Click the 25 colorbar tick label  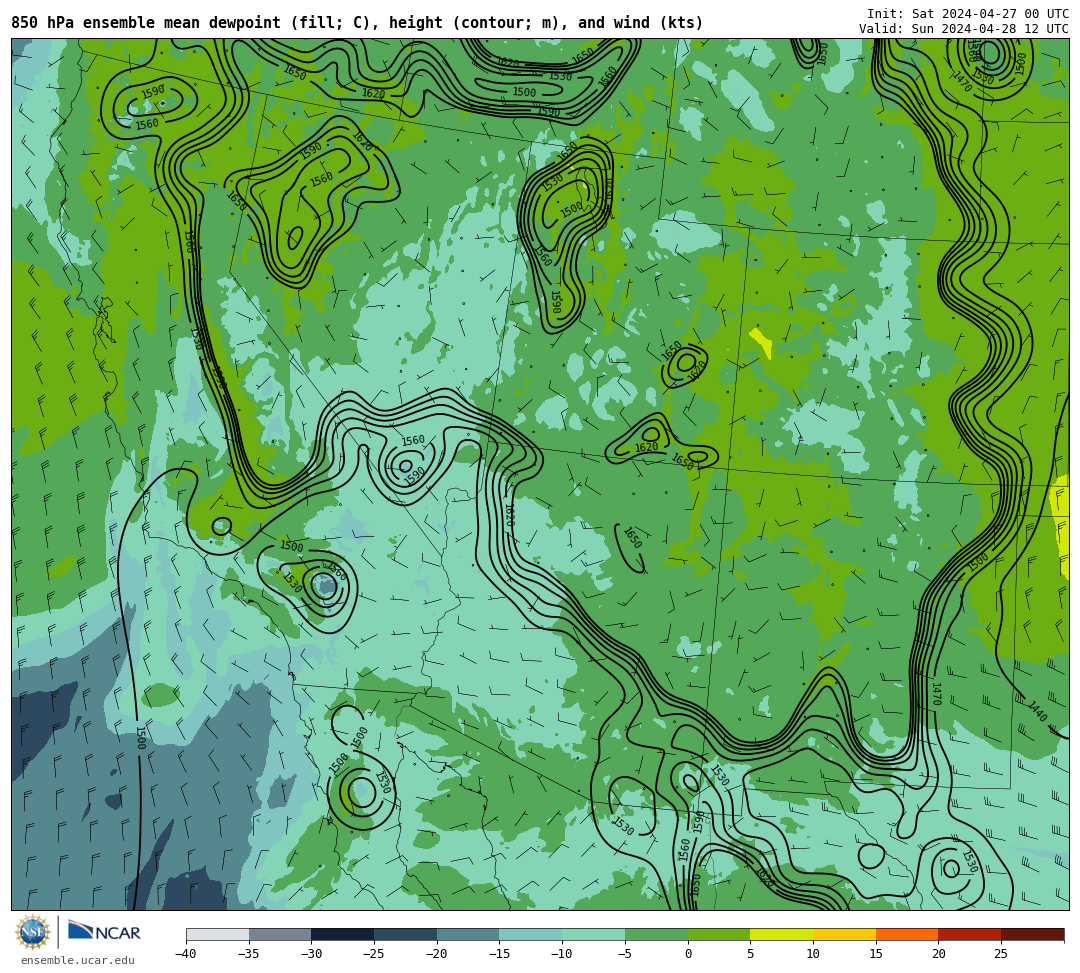click(1001, 954)
